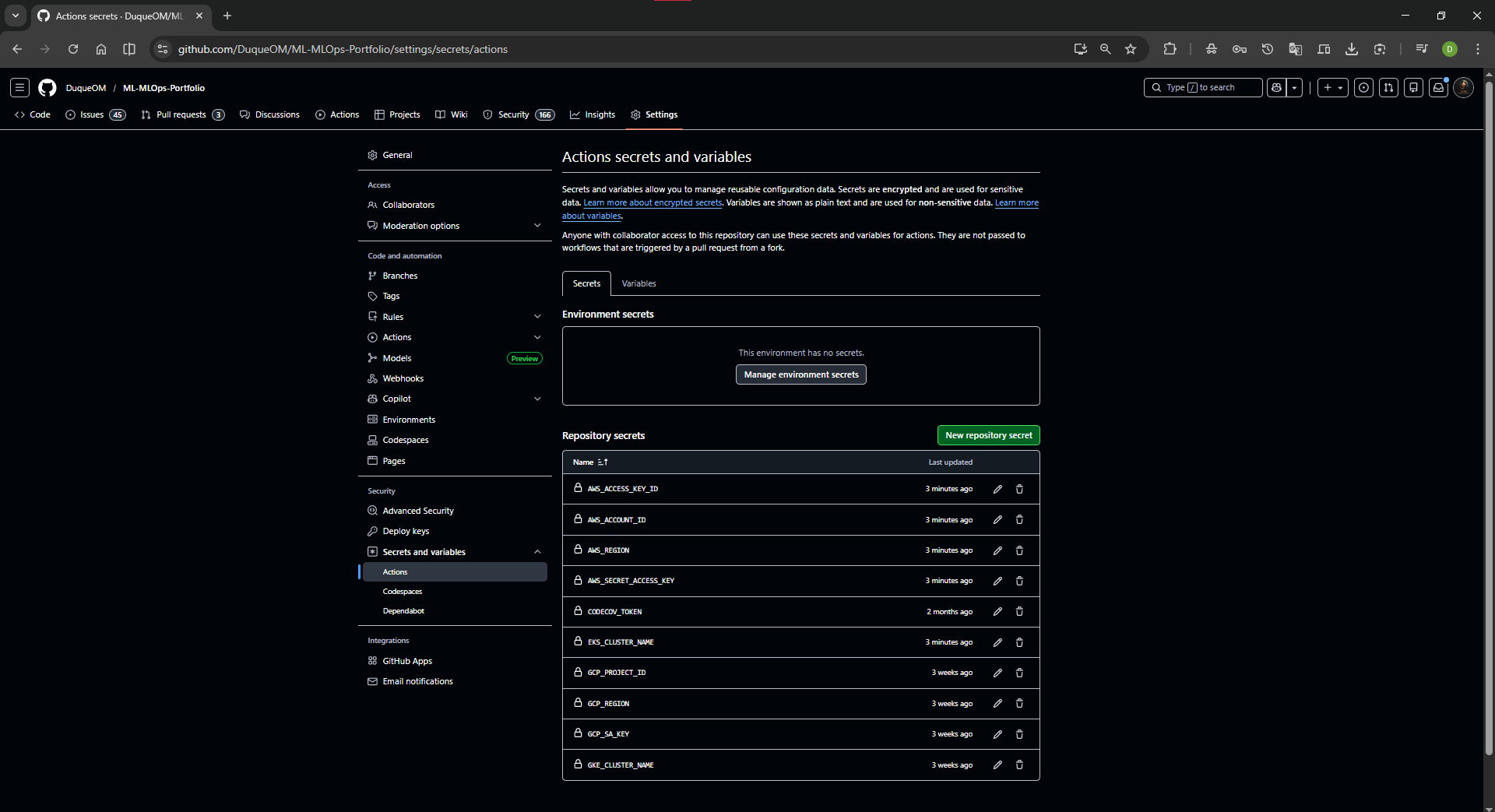Open the global navigation hamburger menu

click(20, 88)
